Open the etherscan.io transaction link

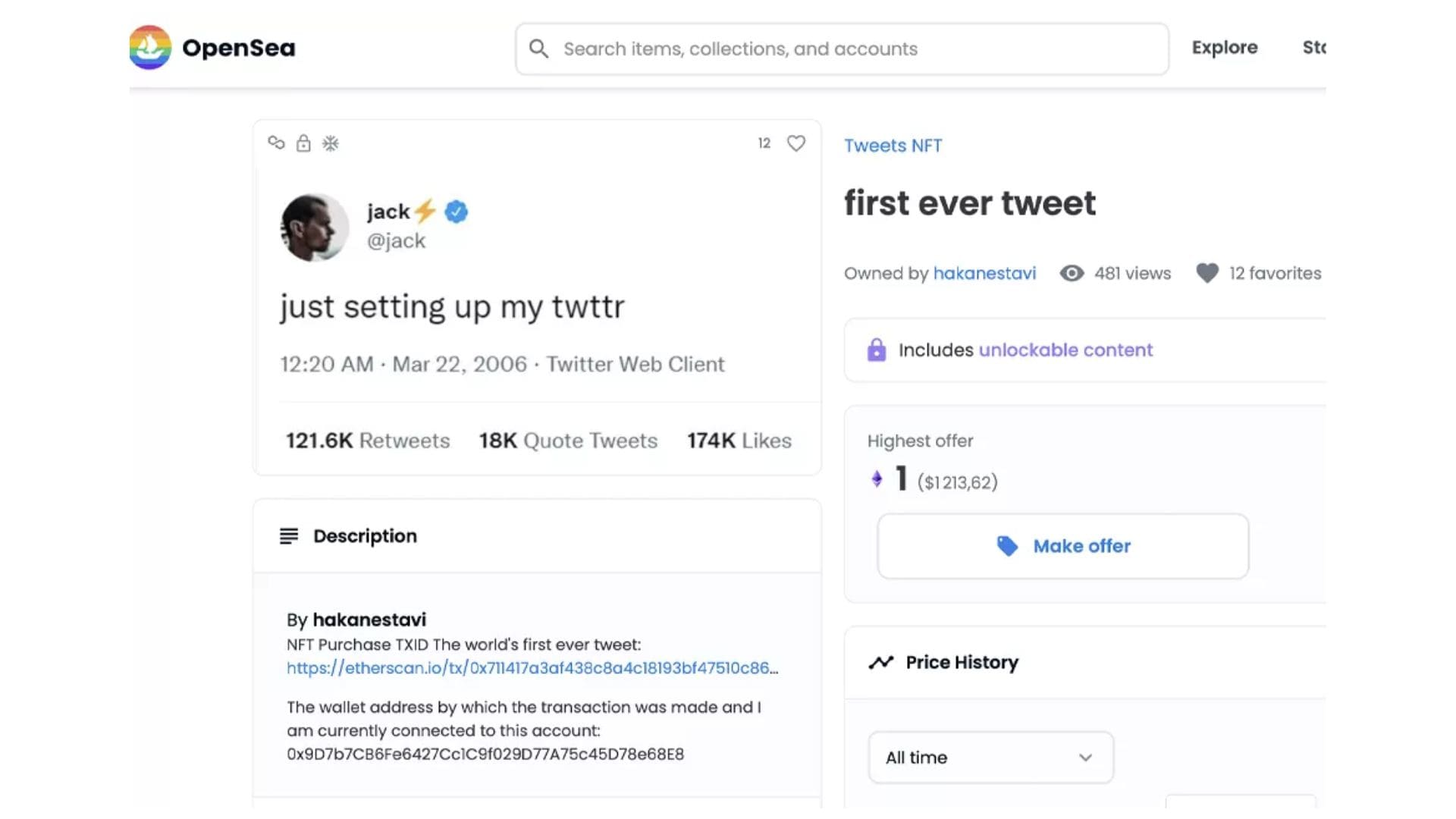pos(532,668)
